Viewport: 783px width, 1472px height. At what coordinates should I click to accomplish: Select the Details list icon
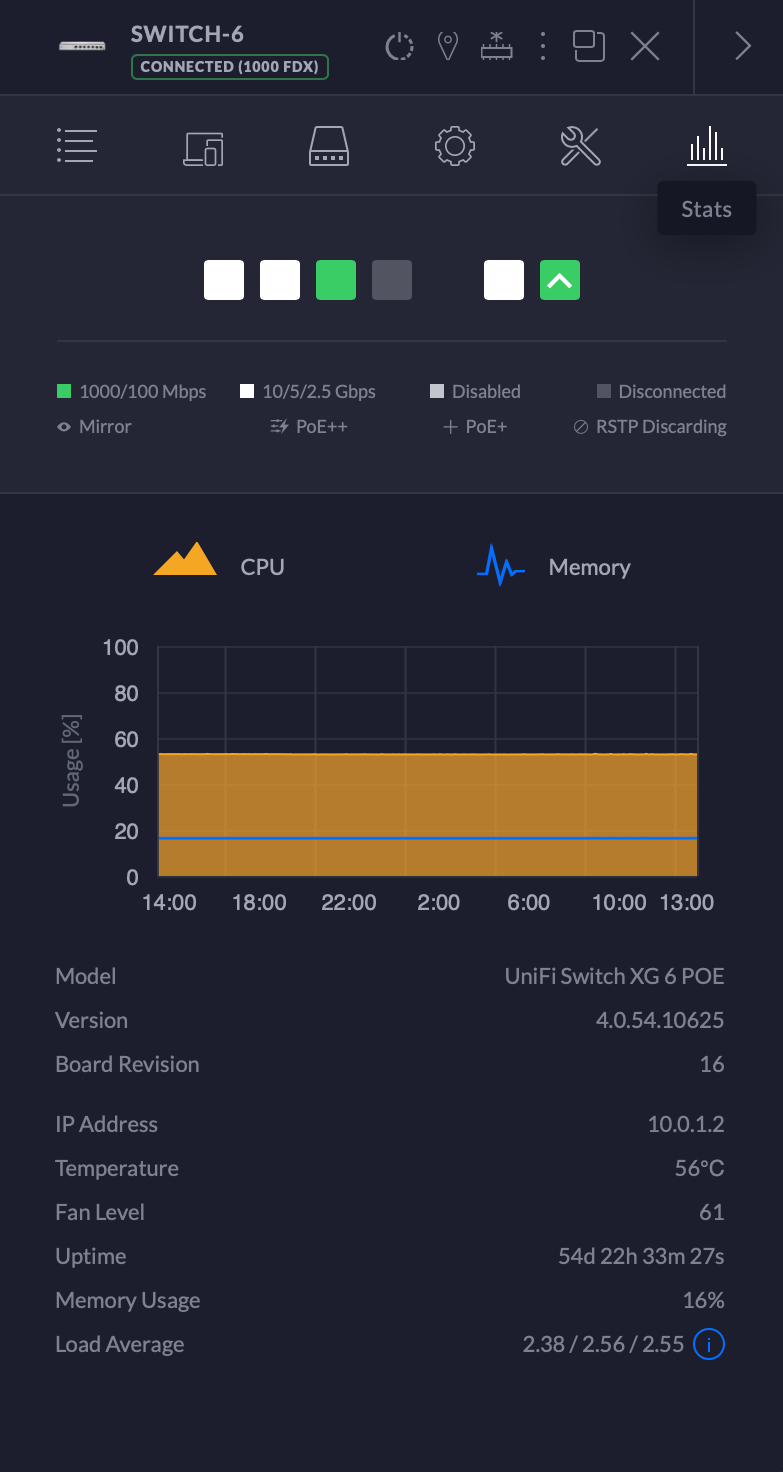pos(77,145)
